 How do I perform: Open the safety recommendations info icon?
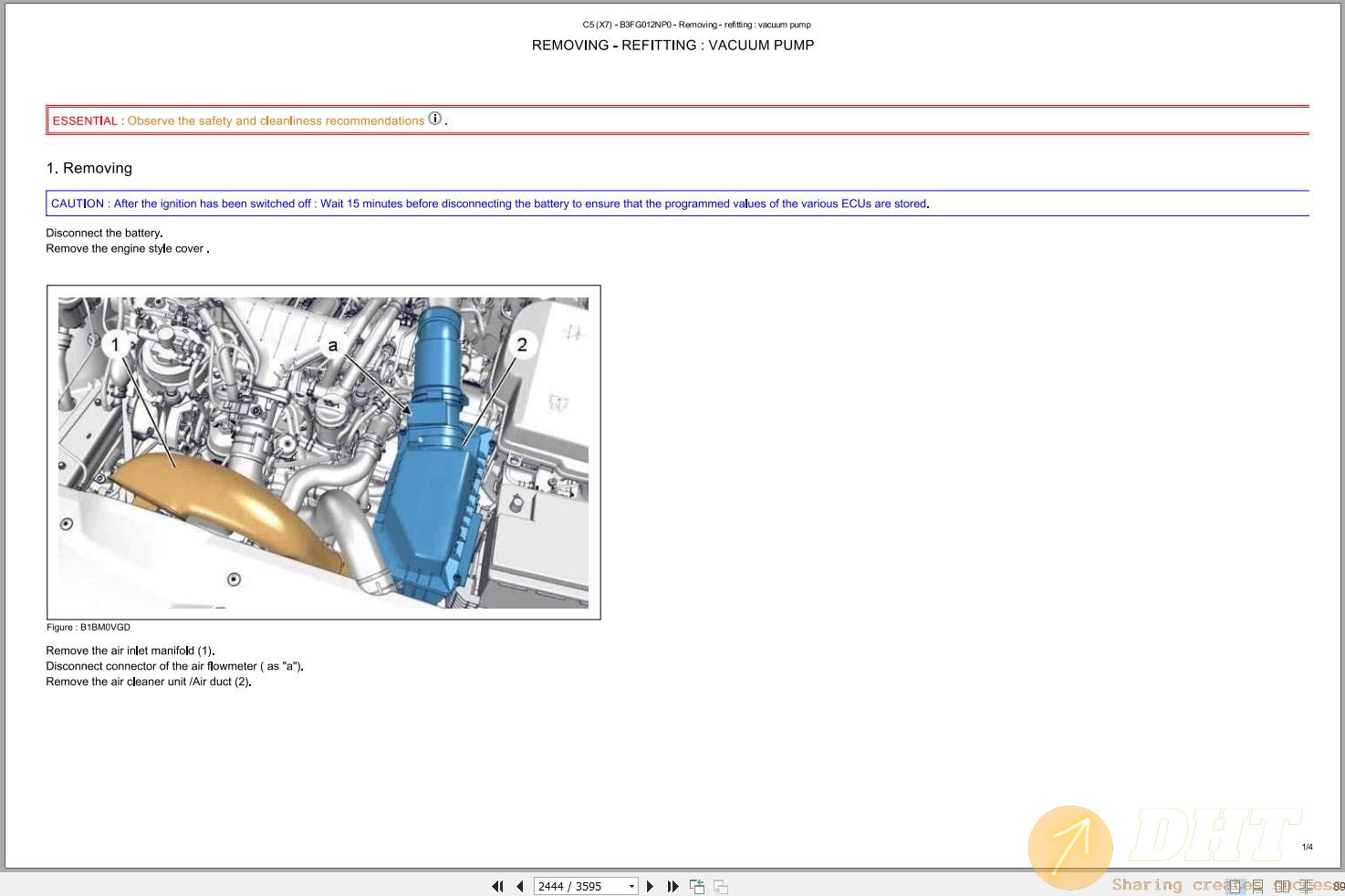tap(435, 119)
